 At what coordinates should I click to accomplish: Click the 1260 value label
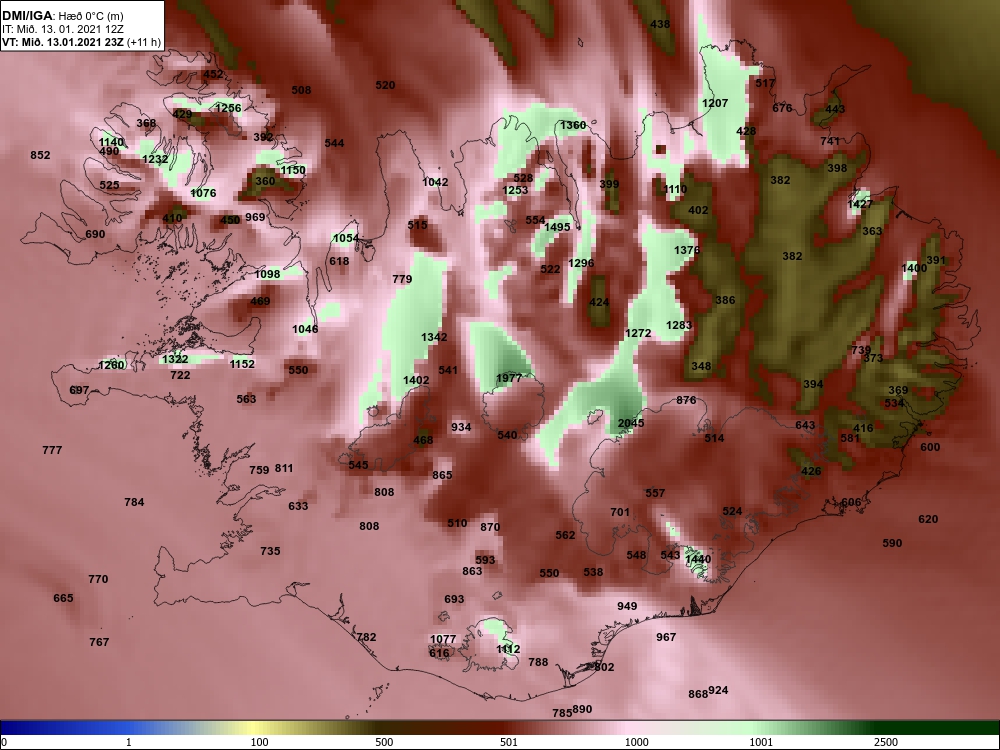pos(111,365)
